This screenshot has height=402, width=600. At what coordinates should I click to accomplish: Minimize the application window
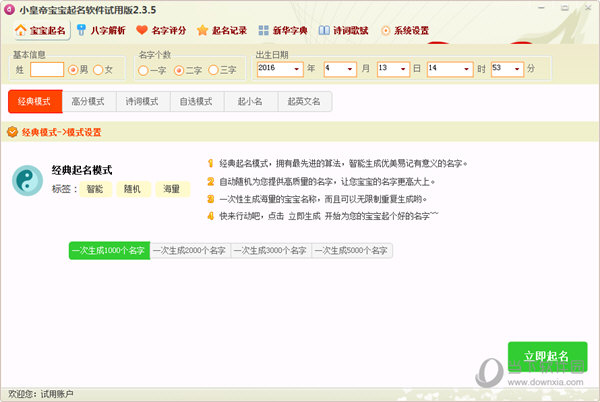tap(541, 8)
